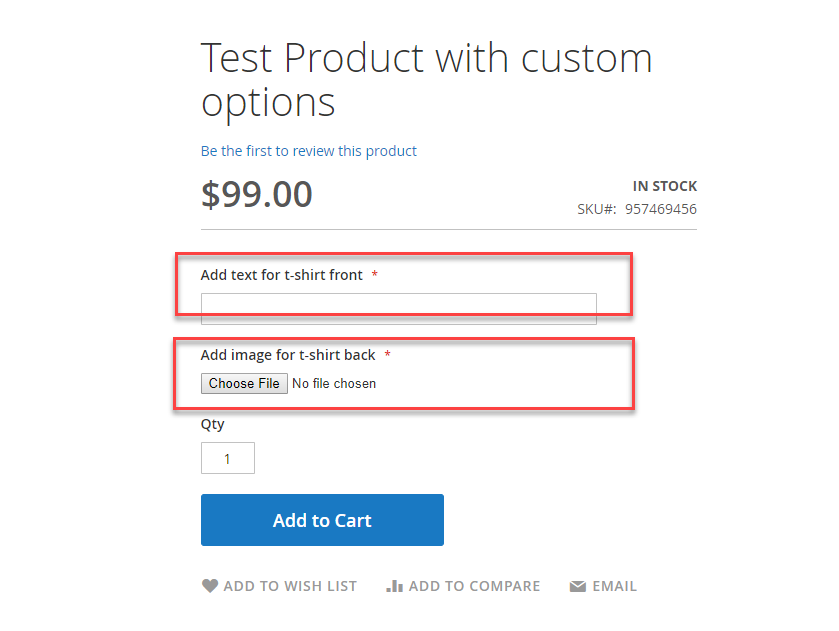
Task: Click the envelope email icon
Action: click(x=577, y=587)
